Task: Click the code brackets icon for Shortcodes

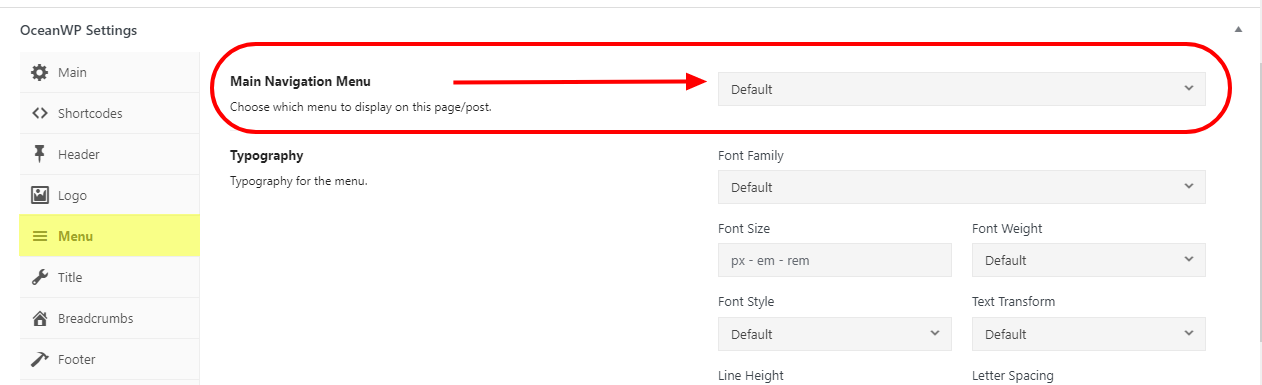Action: pos(40,114)
